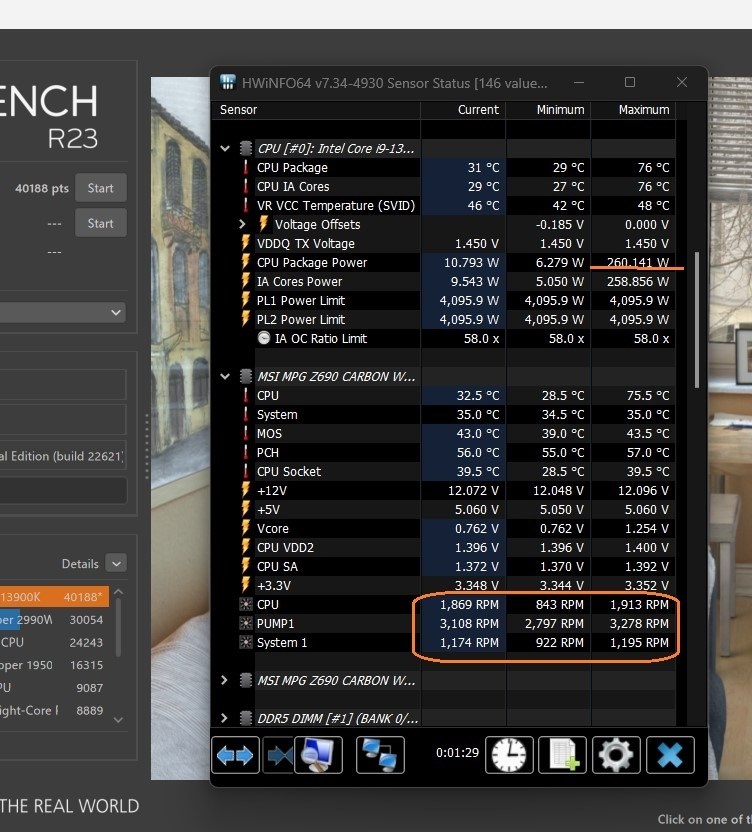Screen dimensions: 752x832
Task: Expand the DDR5 DIMM [#1] sensor group
Action: point(224,718)
